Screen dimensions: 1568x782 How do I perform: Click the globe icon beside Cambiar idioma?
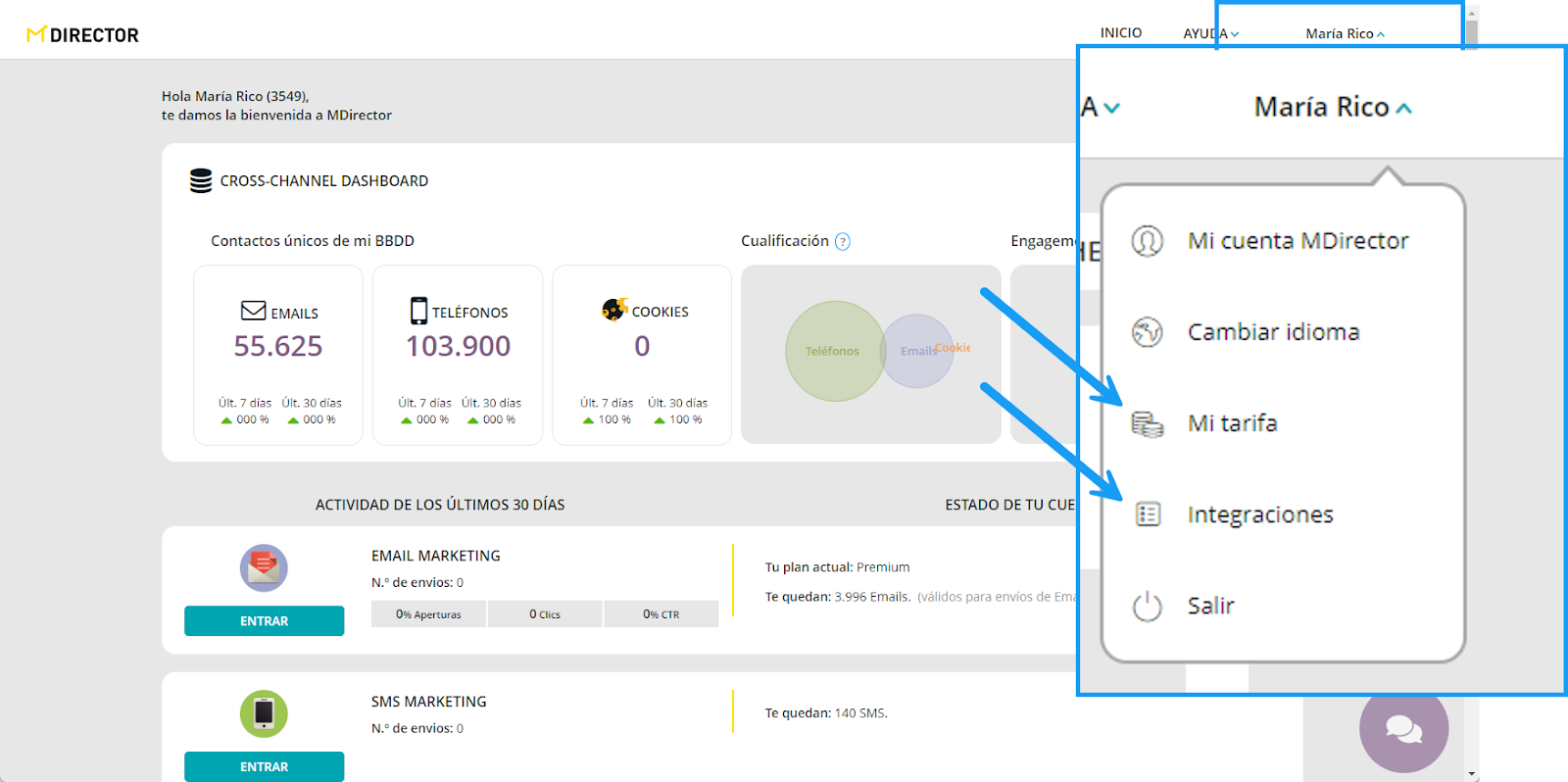click(x=1147, y=332)
